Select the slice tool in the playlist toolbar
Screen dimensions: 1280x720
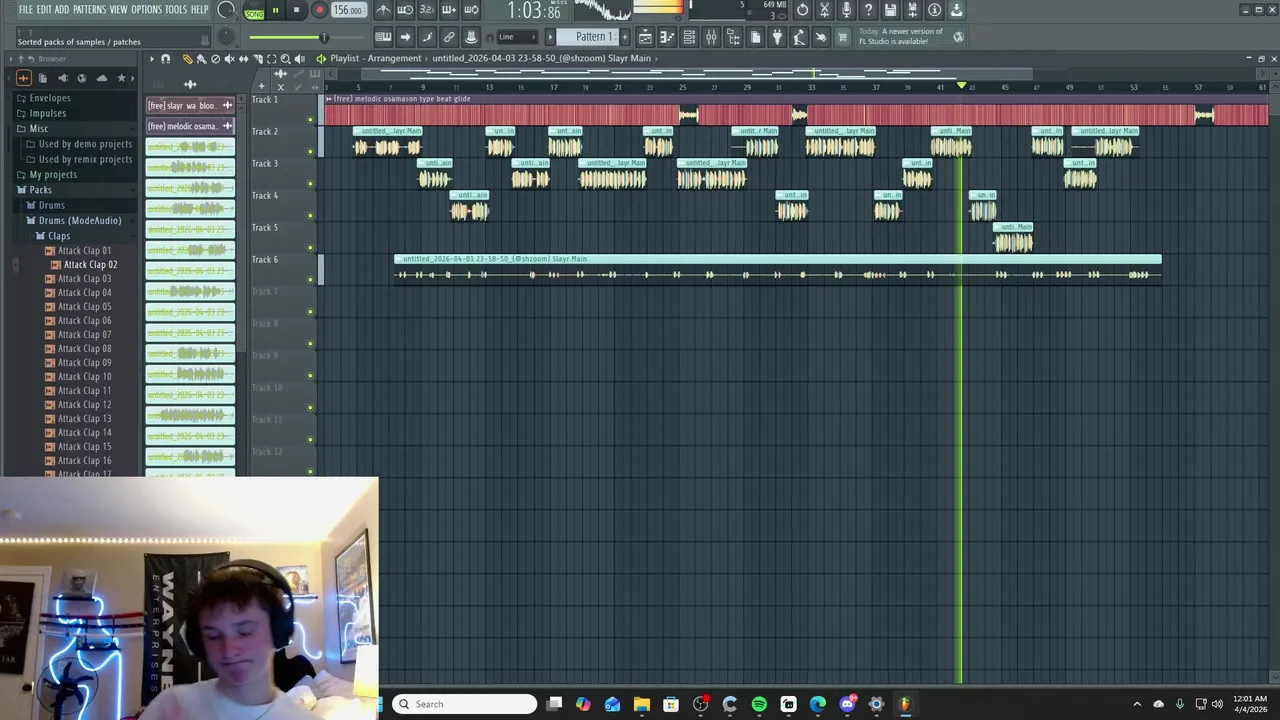click(x=257, y=59)
